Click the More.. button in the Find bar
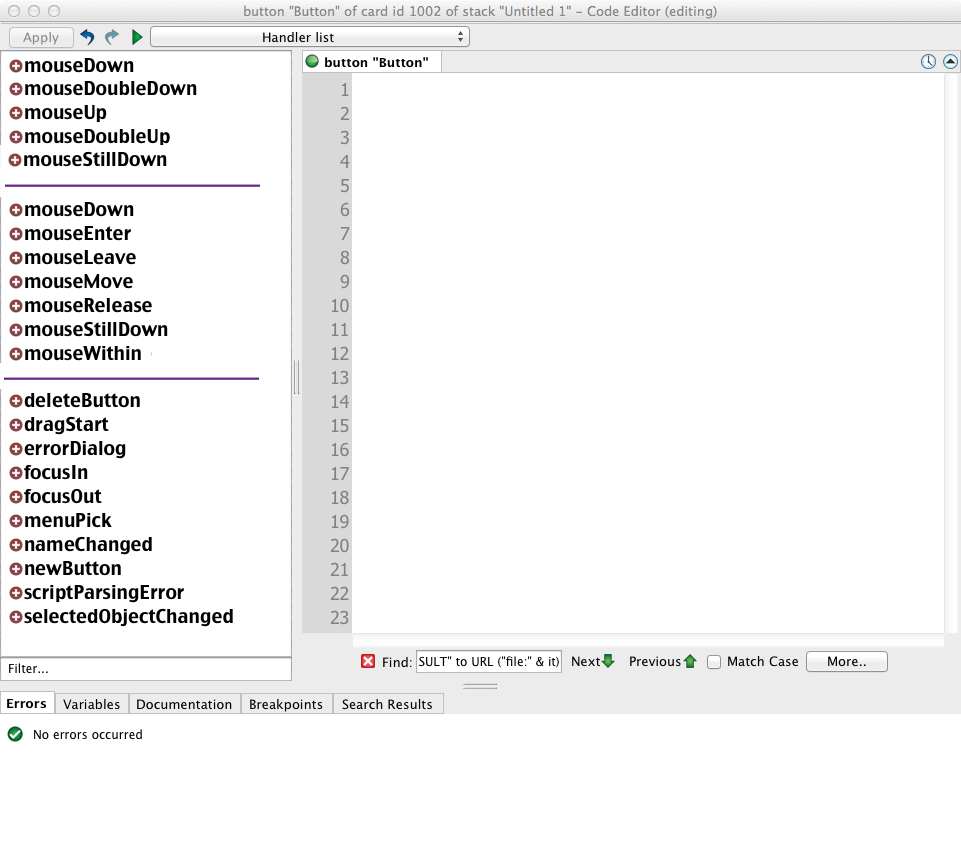 (846, 661)
